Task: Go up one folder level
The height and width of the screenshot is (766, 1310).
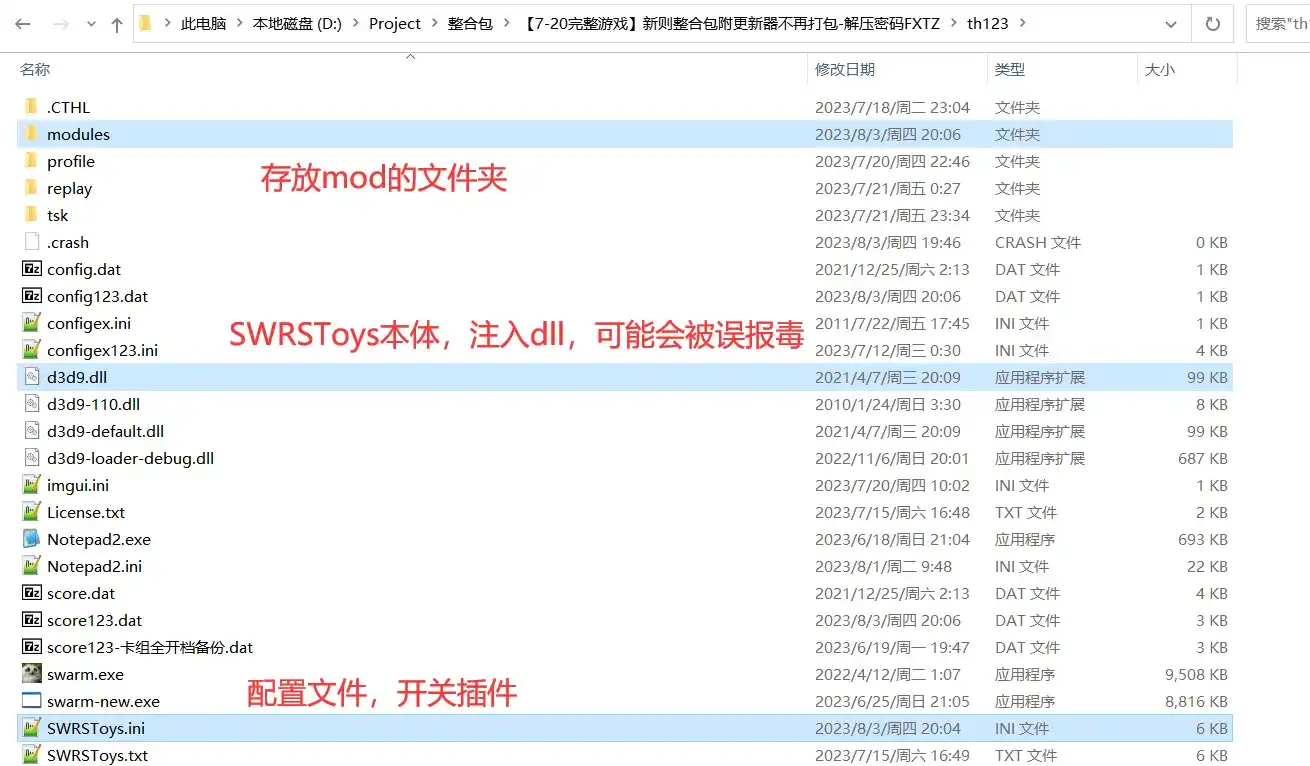Action: 117,24
